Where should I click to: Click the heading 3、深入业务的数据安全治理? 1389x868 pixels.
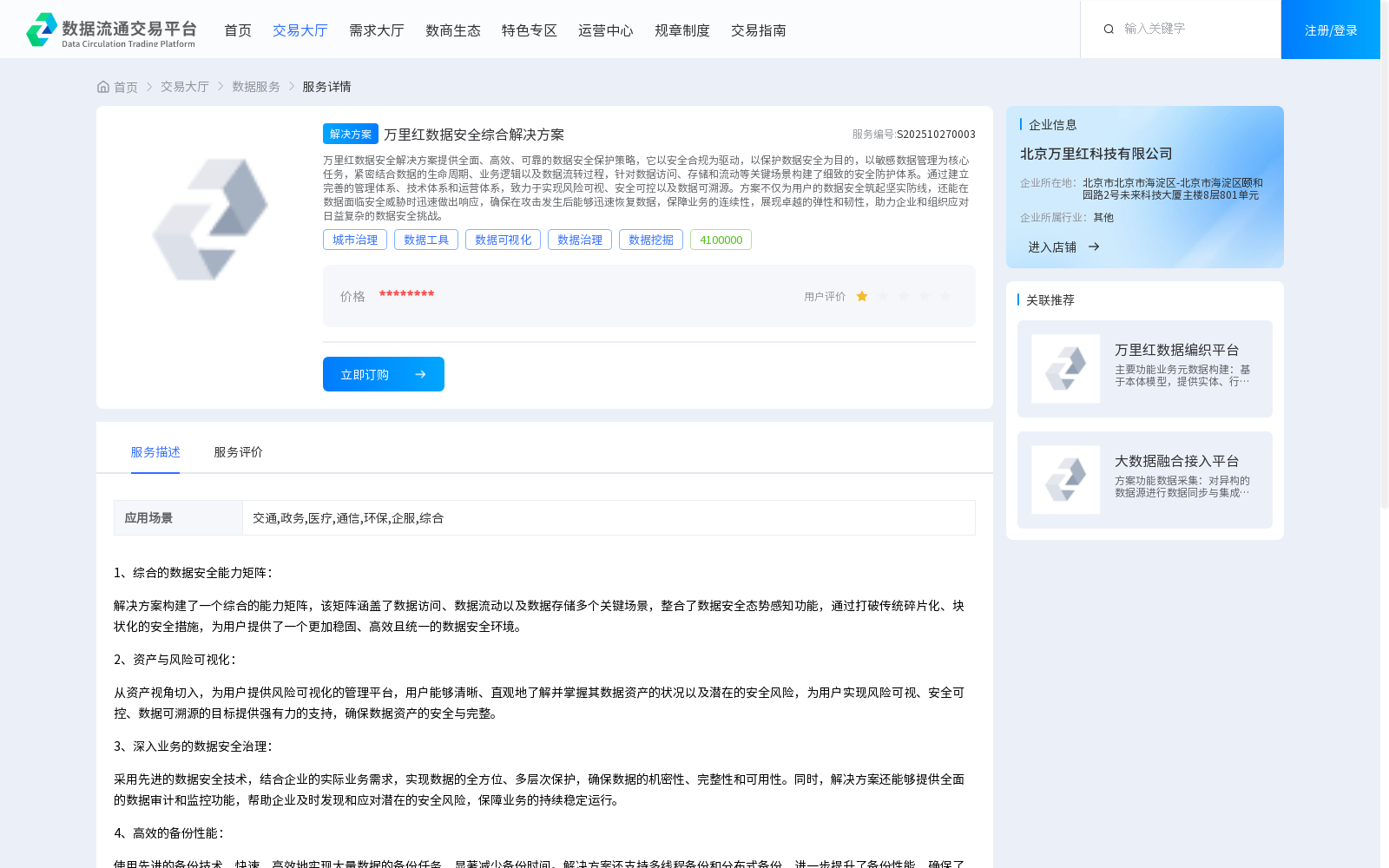click(x=194, y=746)
